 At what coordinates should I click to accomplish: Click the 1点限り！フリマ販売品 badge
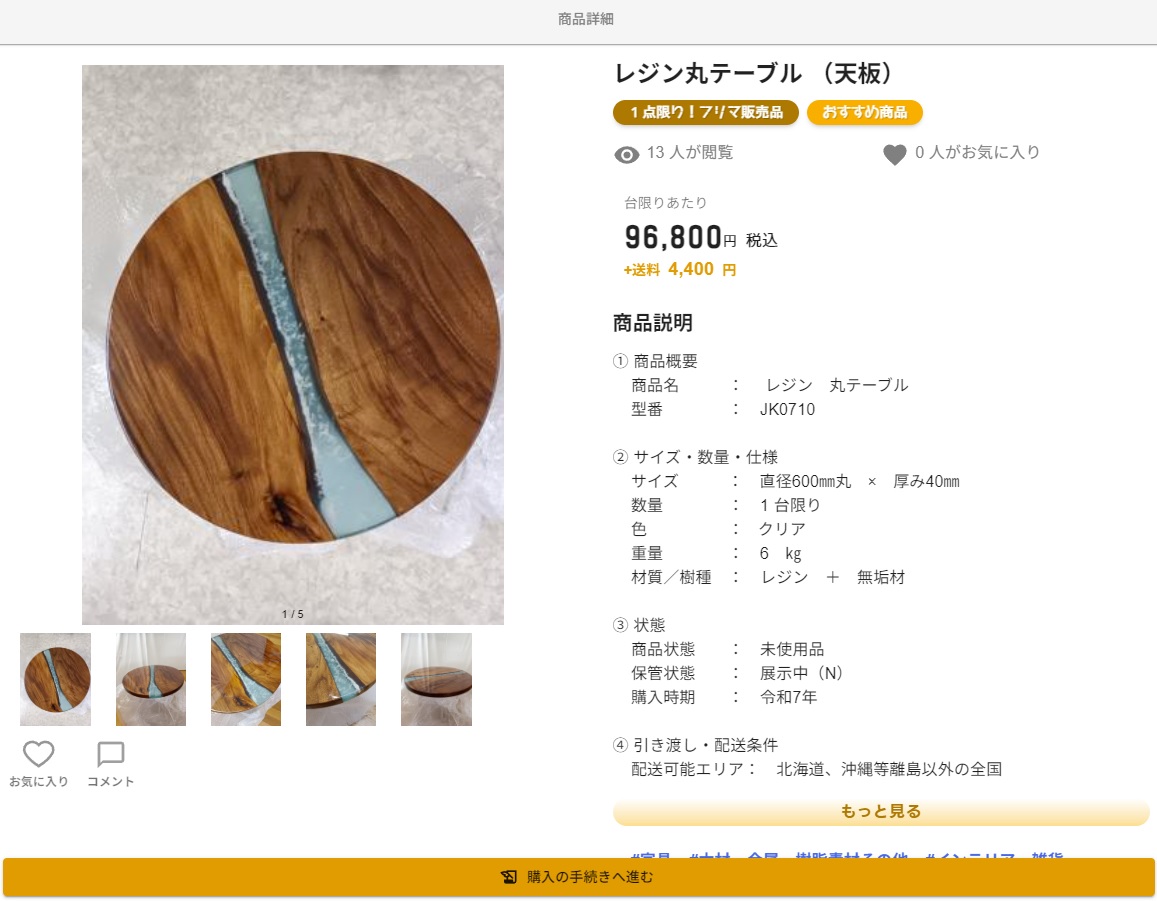[x=705, y=112]
